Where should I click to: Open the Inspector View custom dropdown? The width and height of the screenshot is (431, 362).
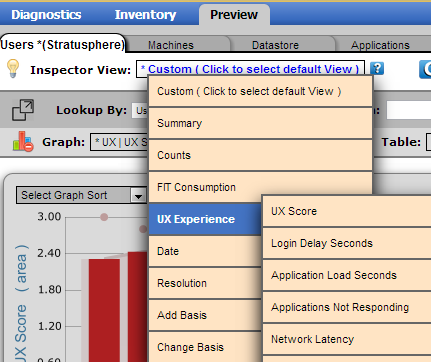(x=250, y=69)
